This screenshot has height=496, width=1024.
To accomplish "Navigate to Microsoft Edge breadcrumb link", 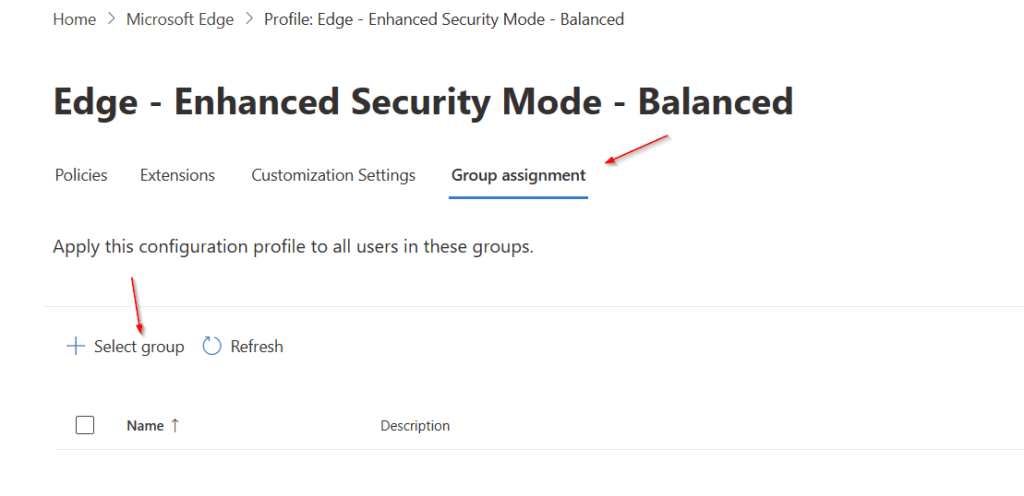I will point(180,20).
